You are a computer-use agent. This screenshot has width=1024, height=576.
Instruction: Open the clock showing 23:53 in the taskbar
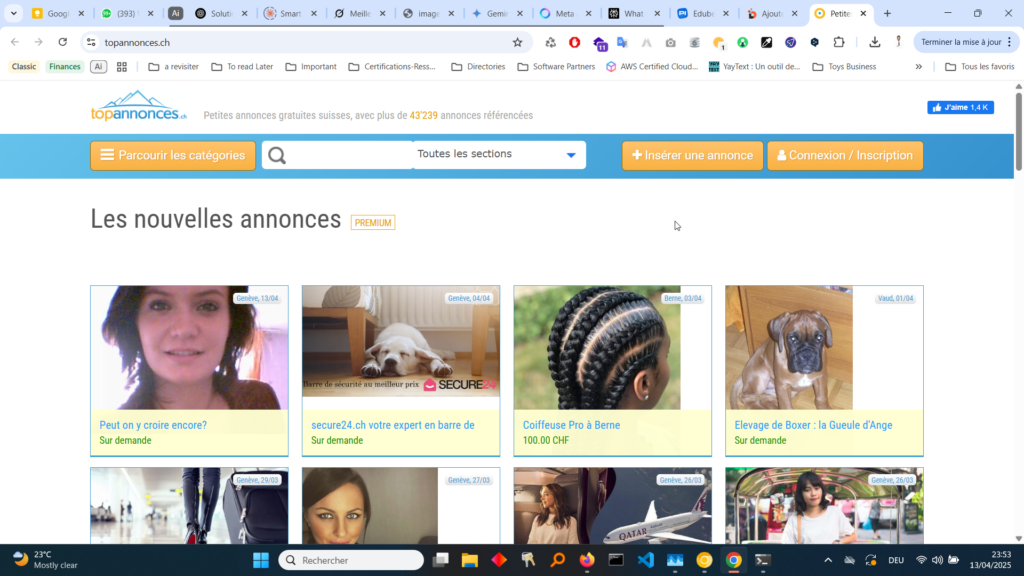(990, 560)
